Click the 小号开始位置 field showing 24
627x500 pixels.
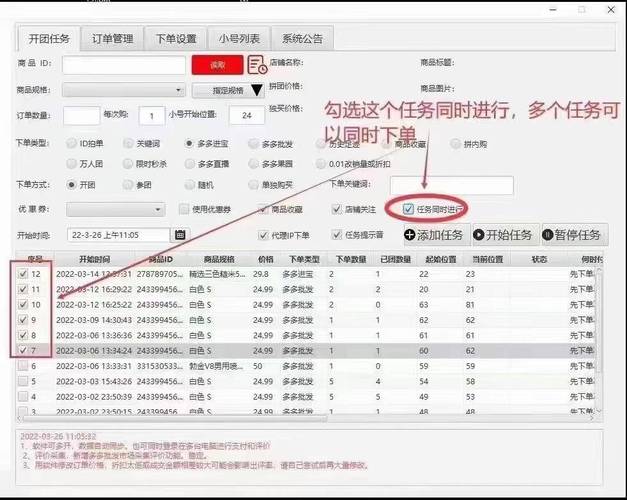point(247,116)
